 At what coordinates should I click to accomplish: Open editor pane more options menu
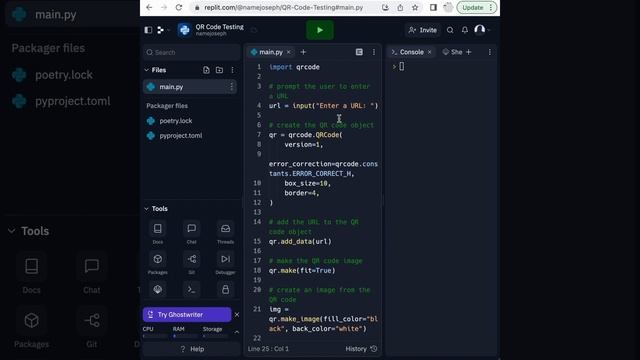[x=373, y=52]
